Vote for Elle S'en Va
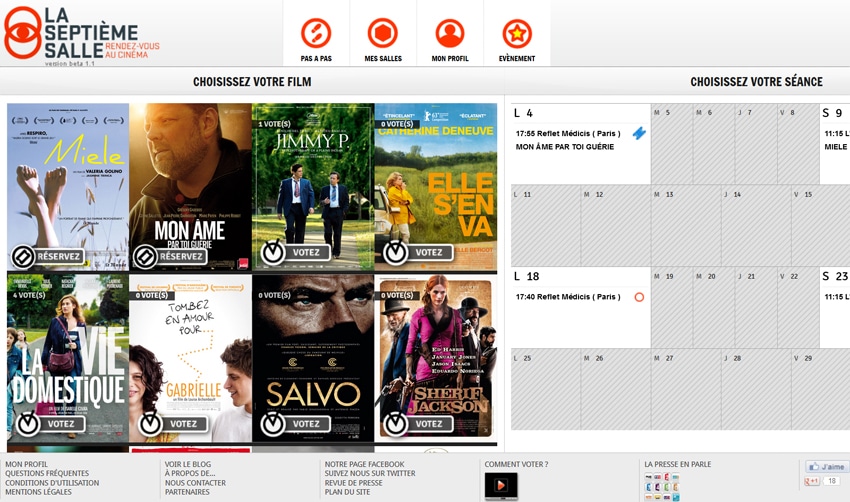Image resolution: width=850 pixels, height=502 pixels. 415,253
